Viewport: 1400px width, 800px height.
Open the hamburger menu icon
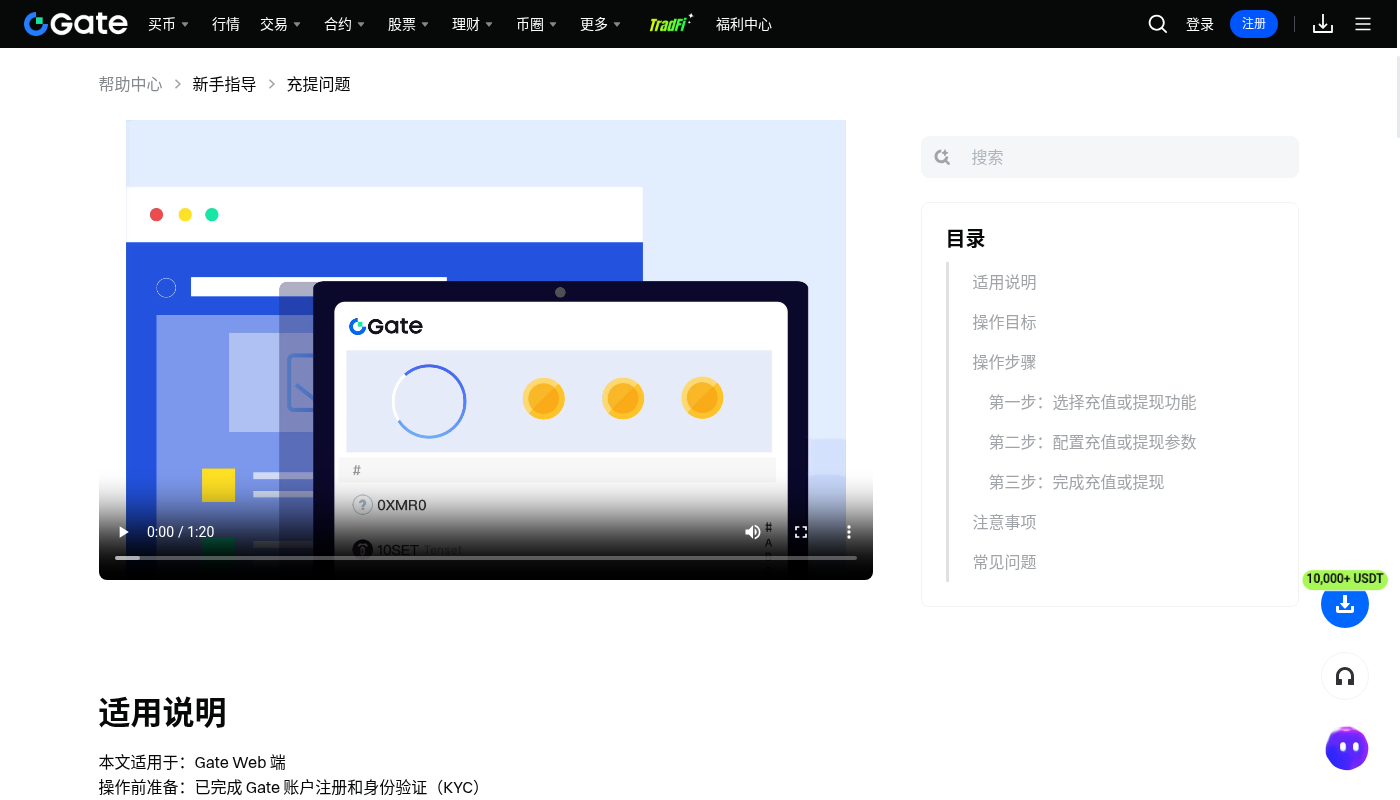tap(1363, 24)
